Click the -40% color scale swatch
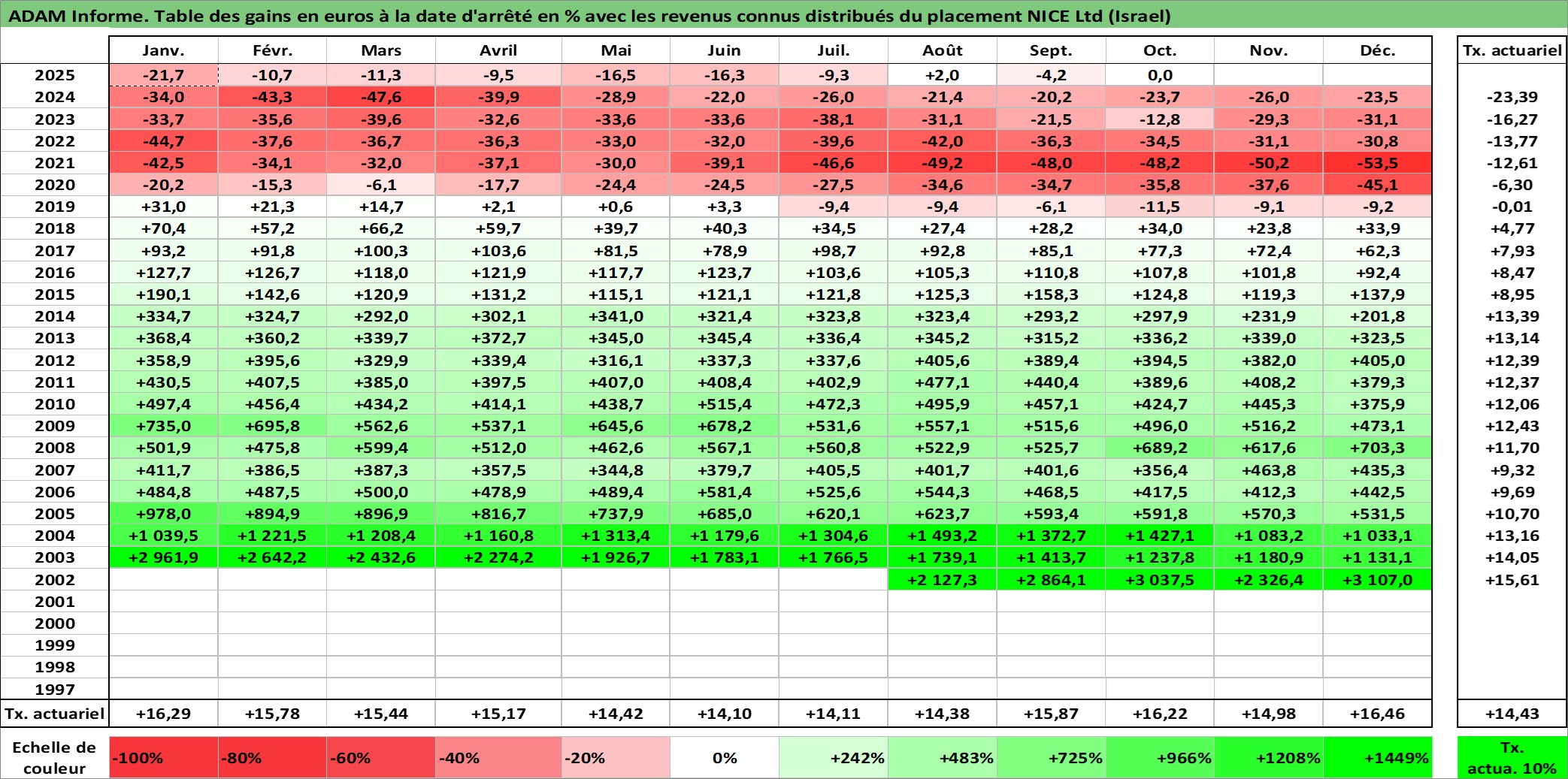The height and width of the screenshot is (779, 1568). point(498,757)
